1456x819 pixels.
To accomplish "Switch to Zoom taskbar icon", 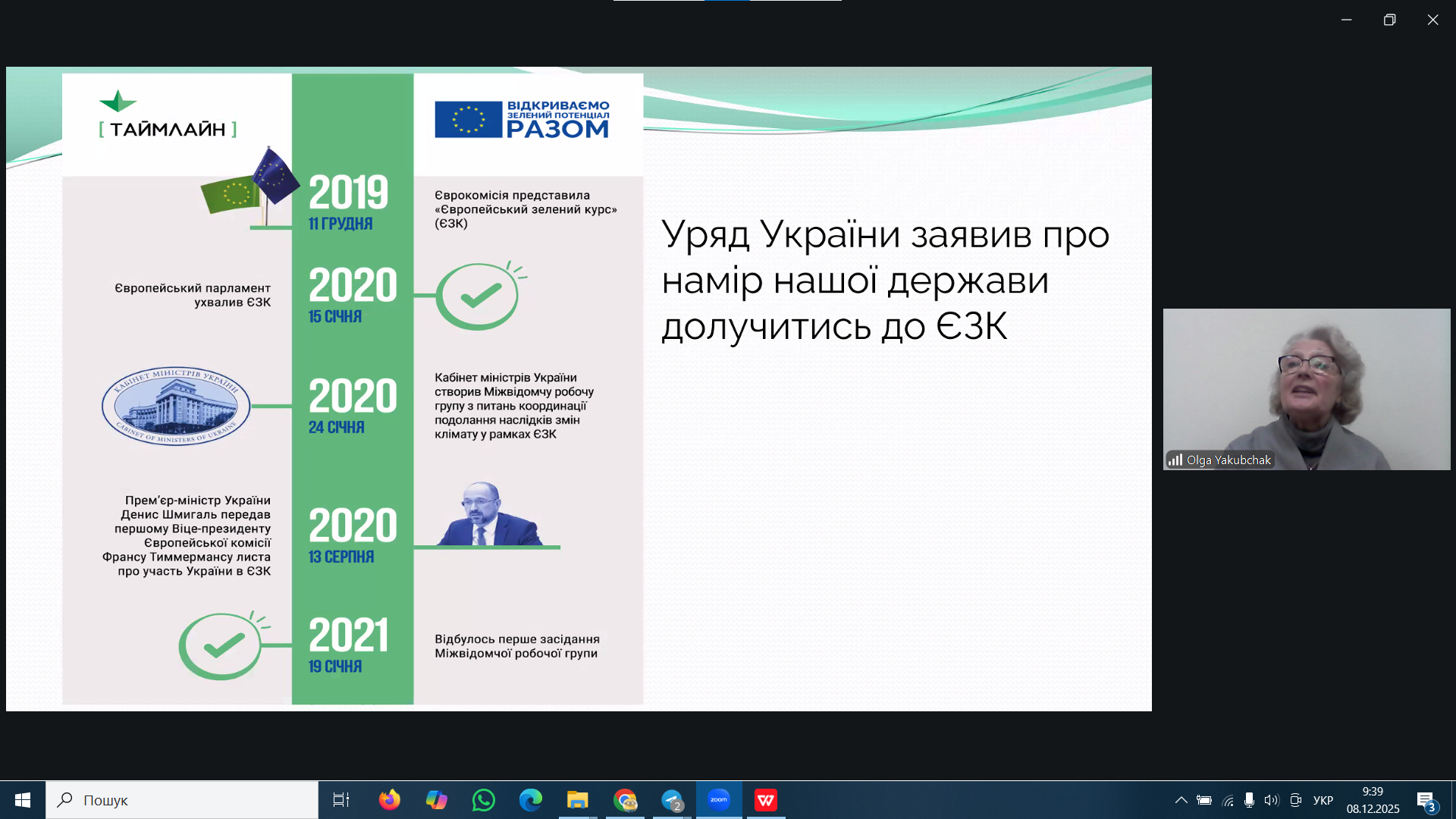I will [x=719, y=800].
